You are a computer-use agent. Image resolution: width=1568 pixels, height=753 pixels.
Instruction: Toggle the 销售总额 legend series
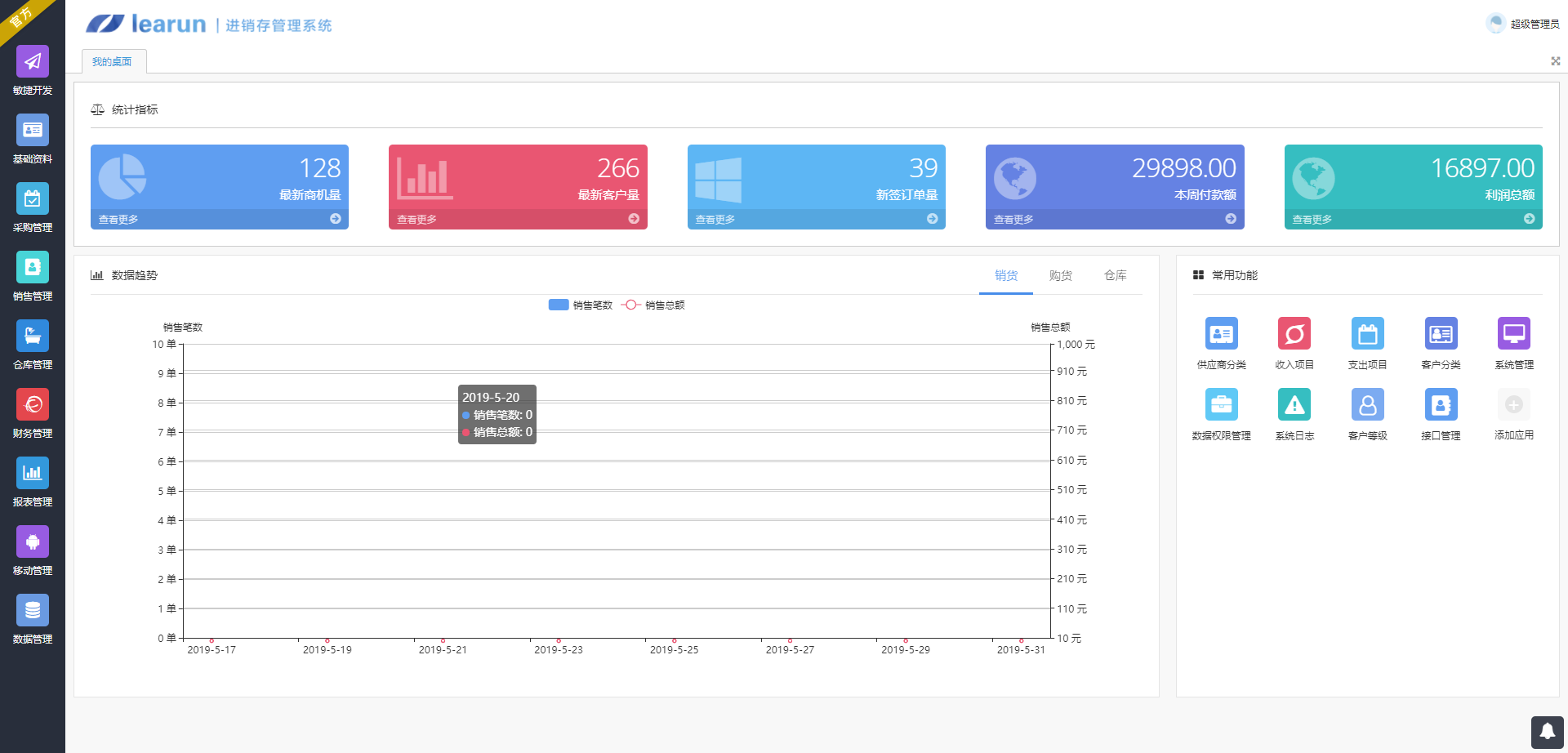tap(653, 305)
